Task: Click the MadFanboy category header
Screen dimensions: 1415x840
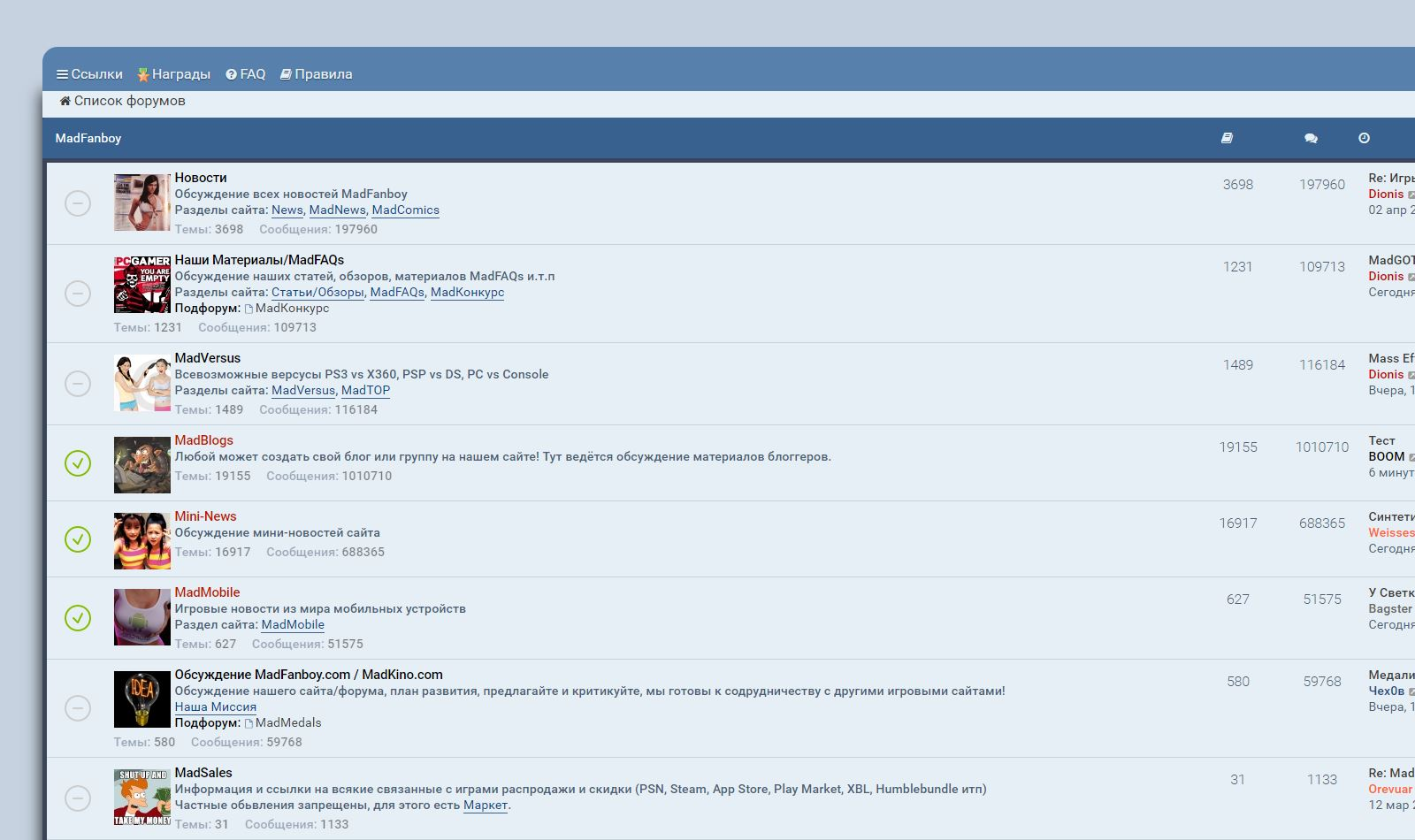Action: coord(88,138)
